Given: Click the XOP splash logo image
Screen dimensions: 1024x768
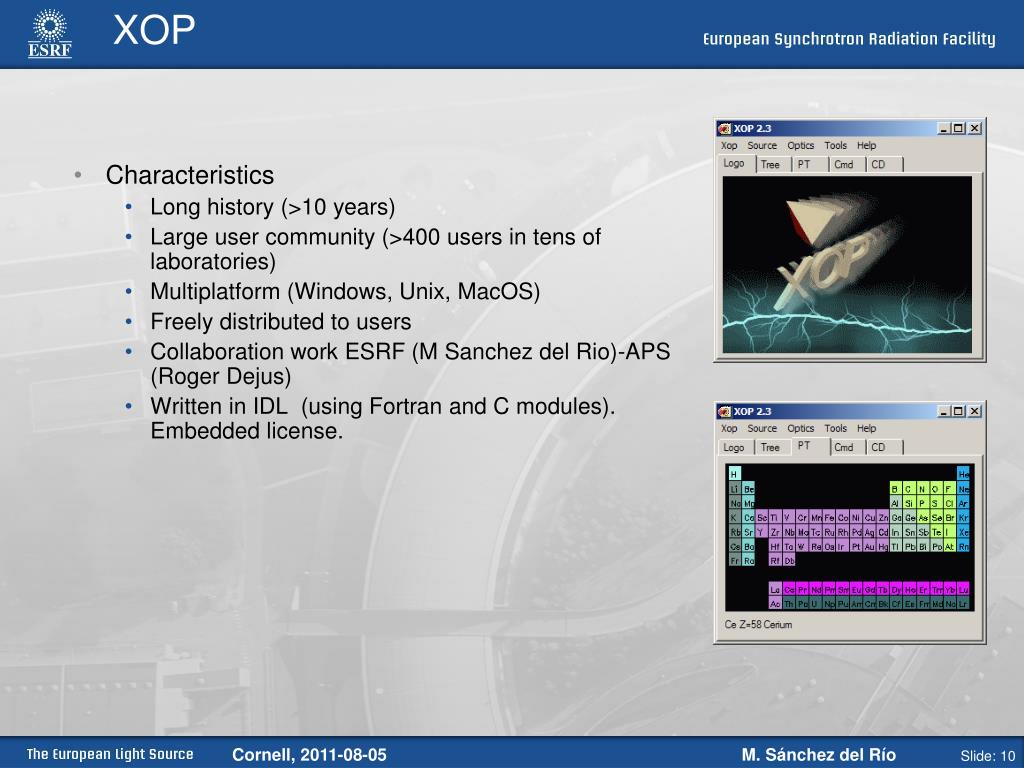Looking at the screenshot, I should click(847, 264).
